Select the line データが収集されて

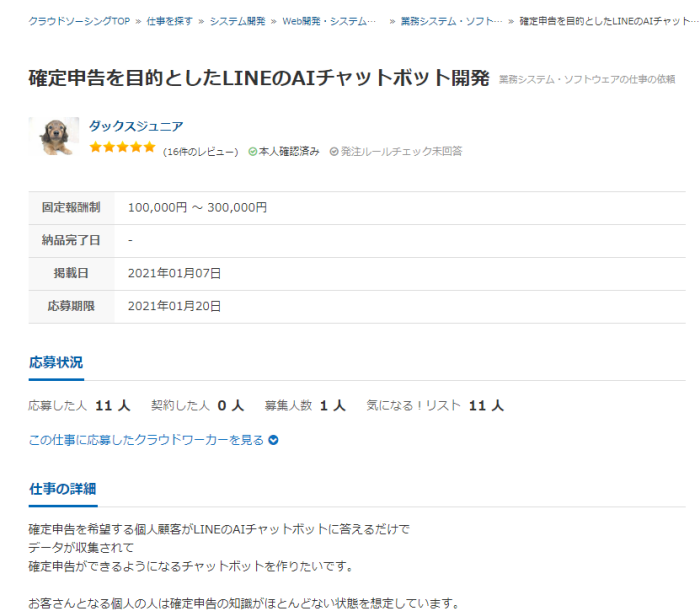pos(81,548)
